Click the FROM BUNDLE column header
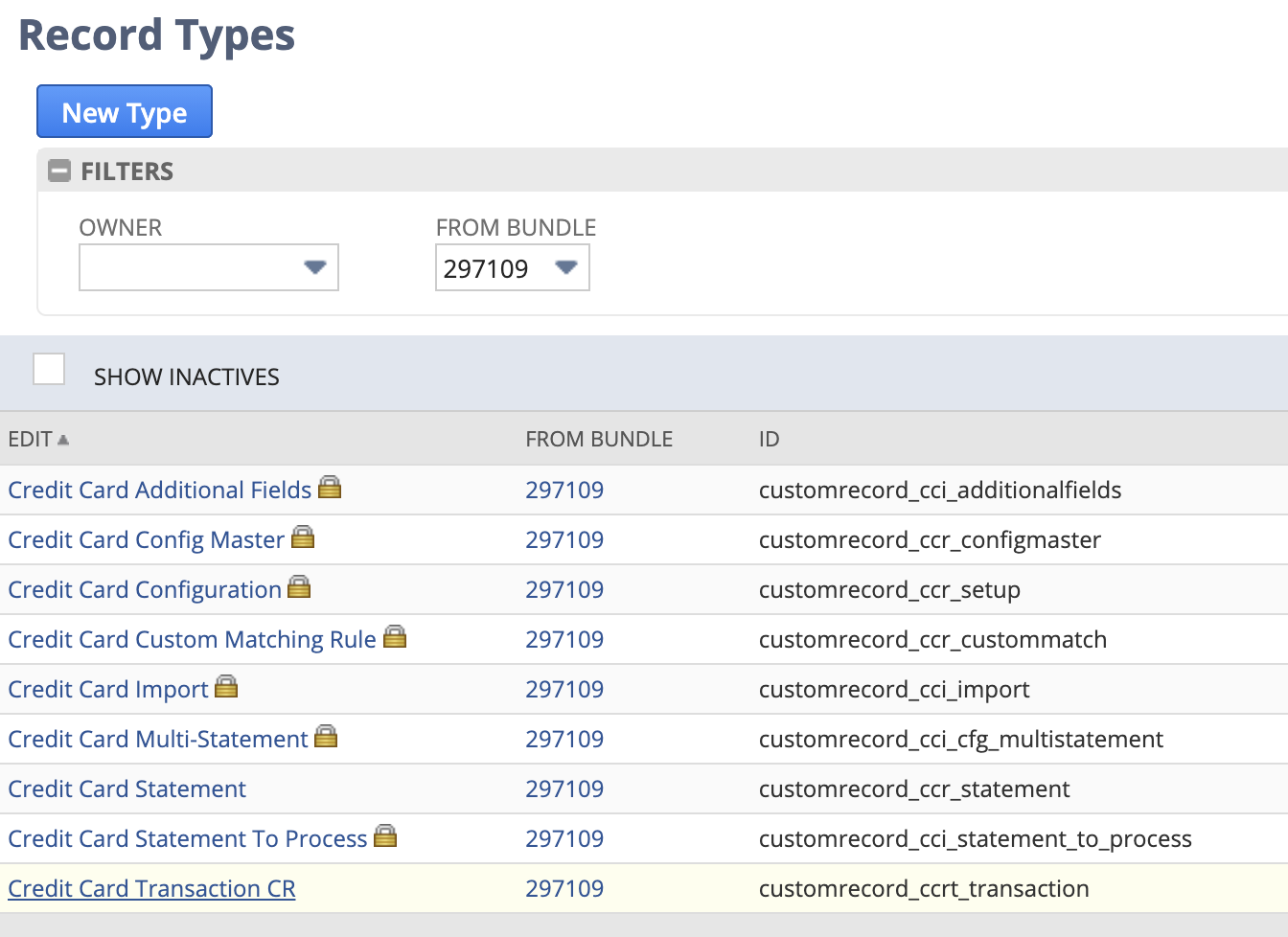Viewport: 1288px width, 937px height. click(599, 439)
